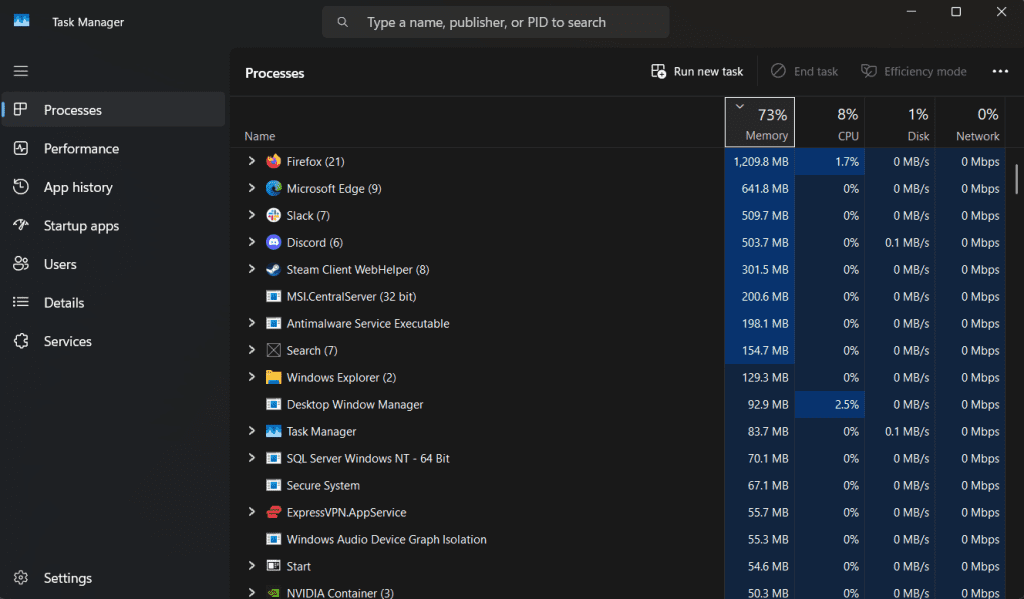Click the process search field
1024x599 pixels.
[495, 21]
